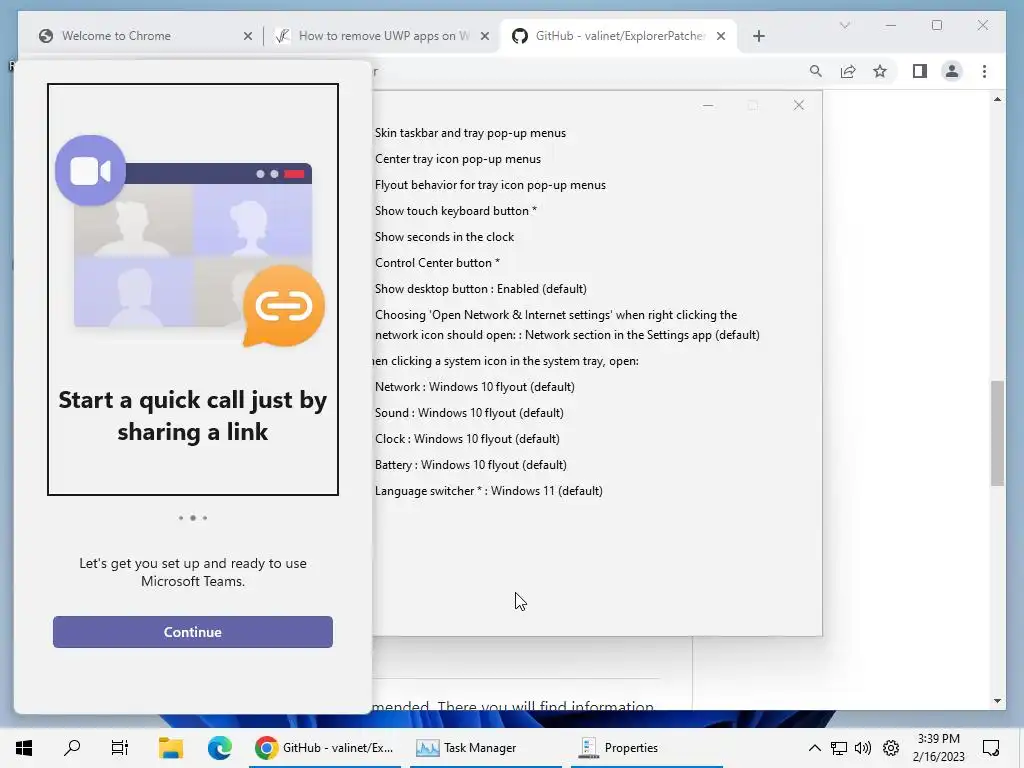Show hidden tray icons chevron

[814, 748]
